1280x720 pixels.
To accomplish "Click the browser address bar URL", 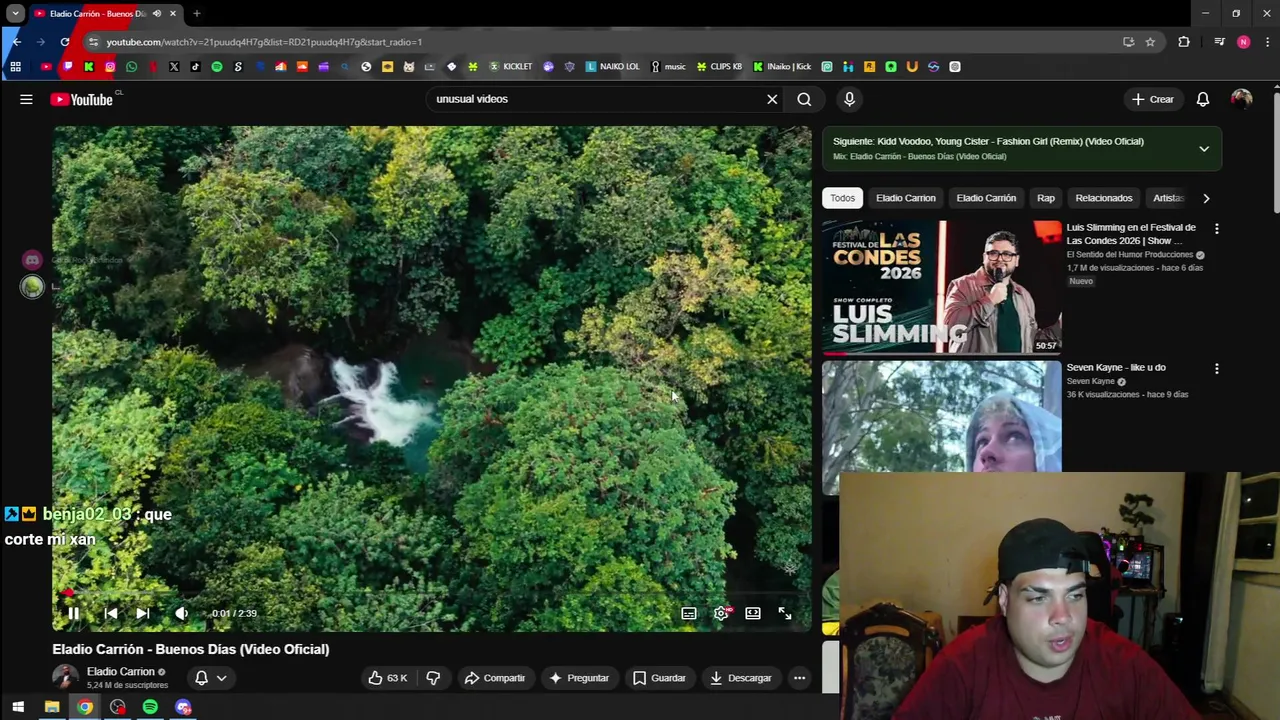I will (264, 42).
